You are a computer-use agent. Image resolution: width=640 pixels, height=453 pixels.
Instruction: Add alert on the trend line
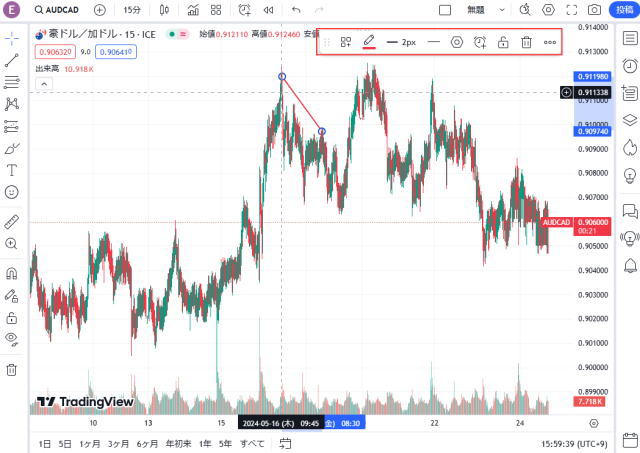tap(480, 42)
